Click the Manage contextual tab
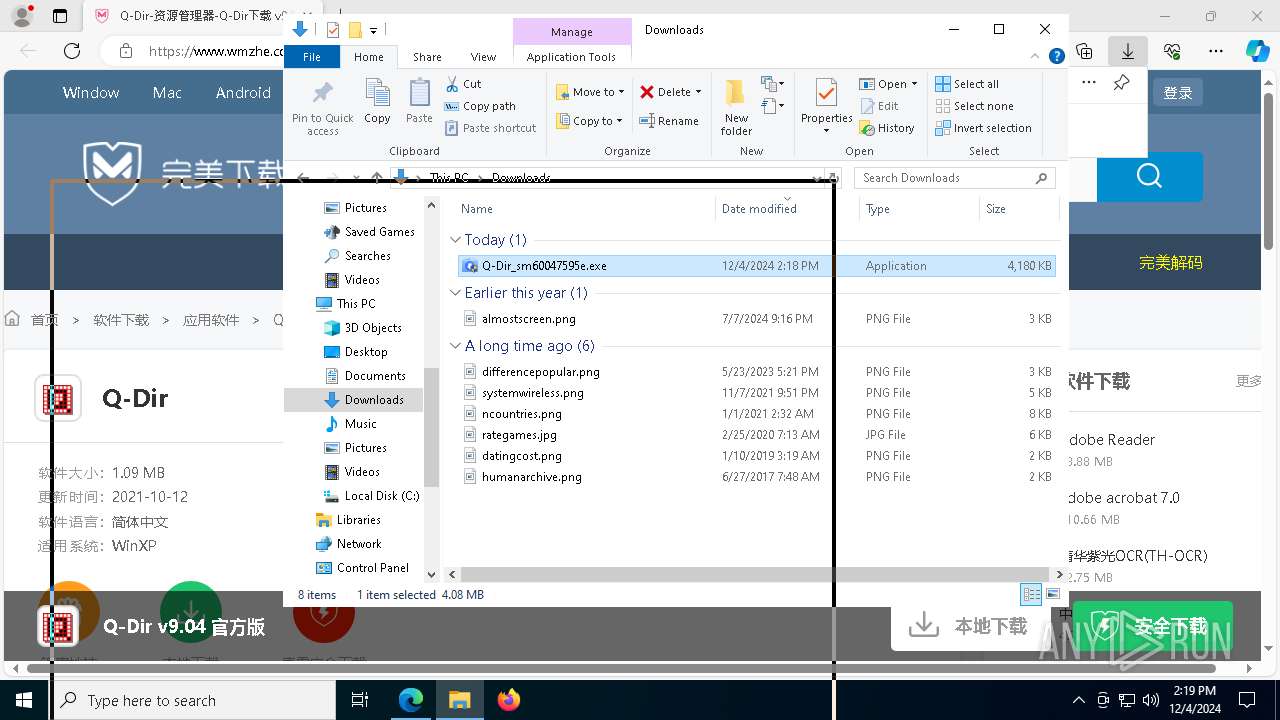The width and height of the screenshot is (1280, 720). click(572, 32)
